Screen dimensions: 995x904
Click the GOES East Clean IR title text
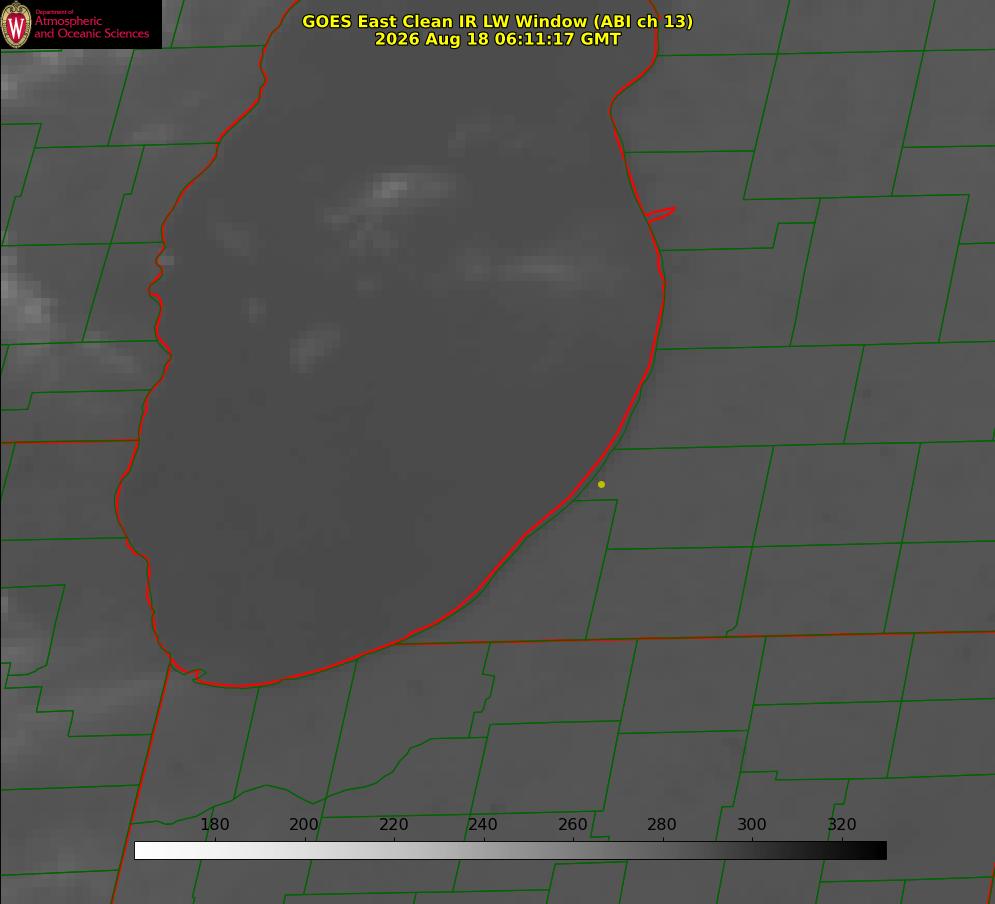click(x=498, y=21)
